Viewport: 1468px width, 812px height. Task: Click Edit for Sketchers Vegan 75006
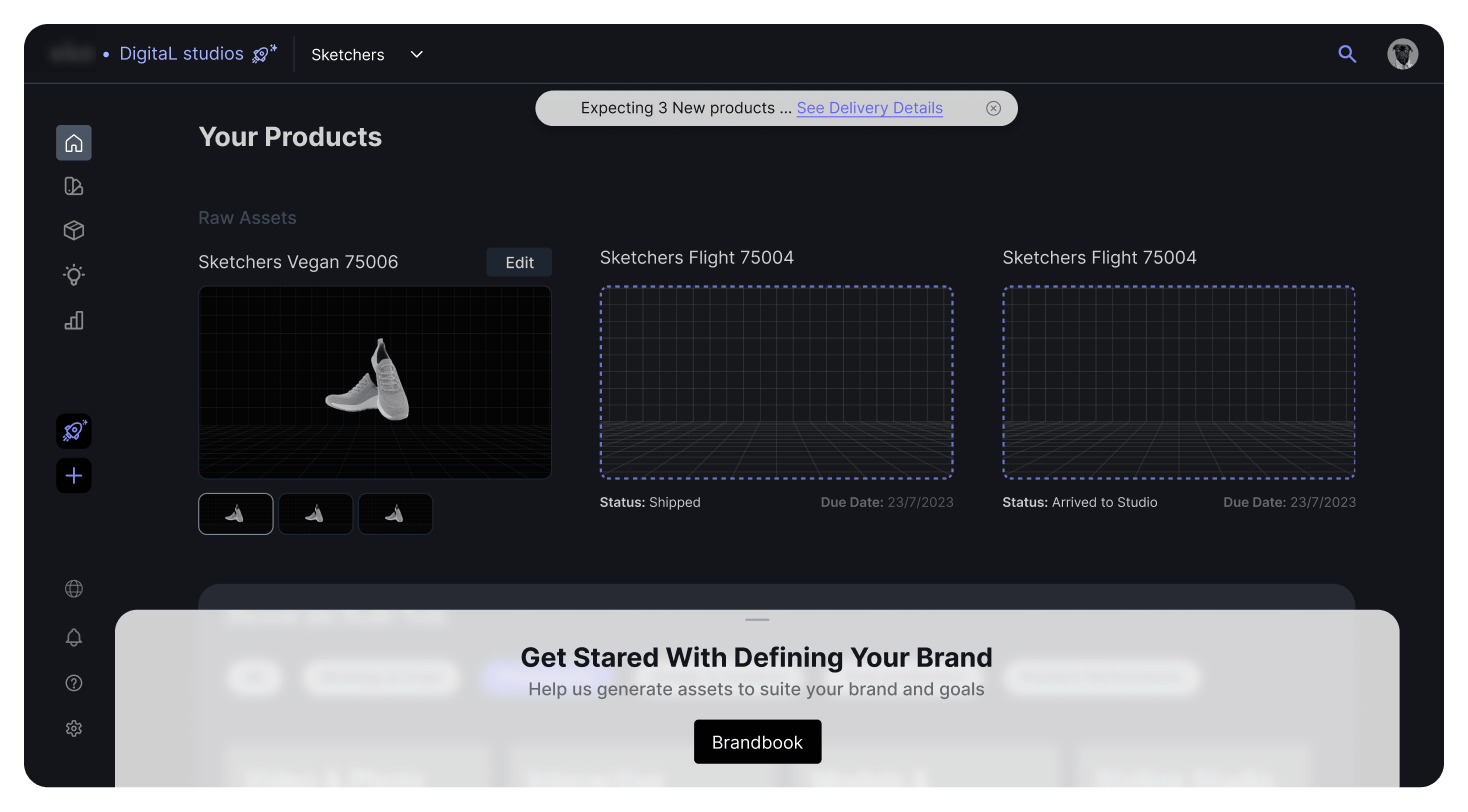pos(519,262)
